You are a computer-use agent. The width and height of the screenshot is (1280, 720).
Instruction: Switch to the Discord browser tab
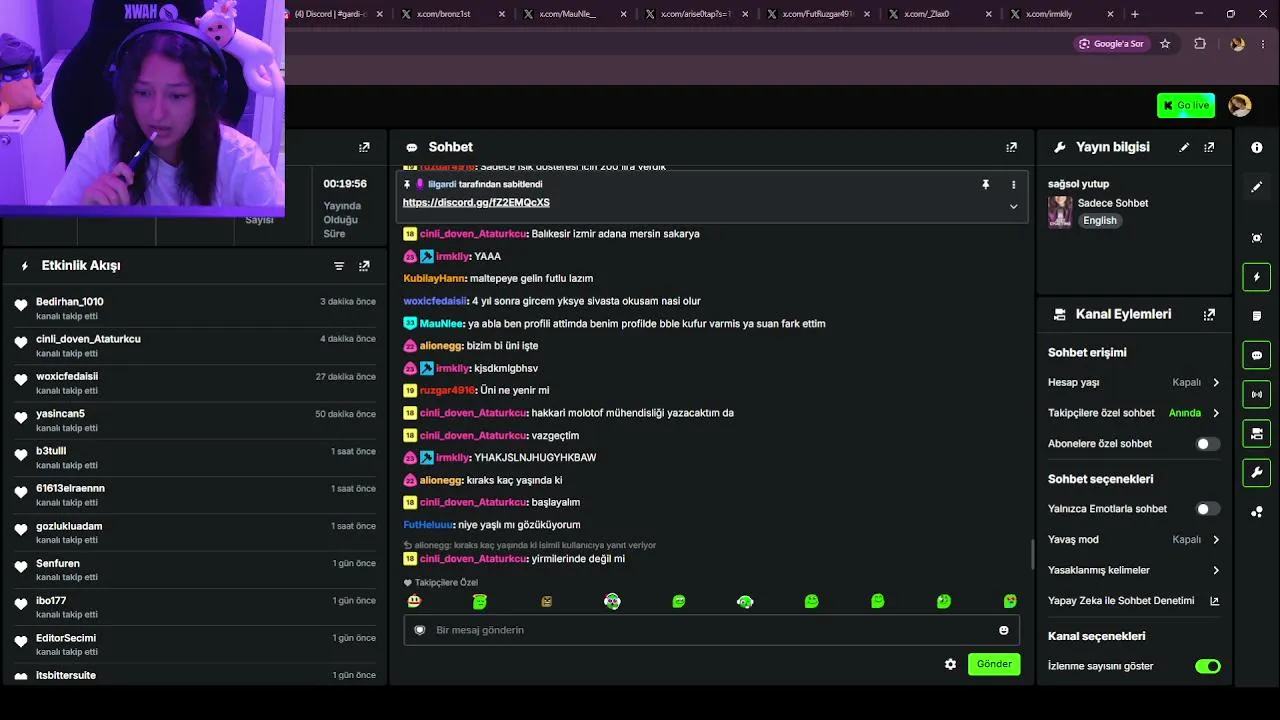click(333, 14)
